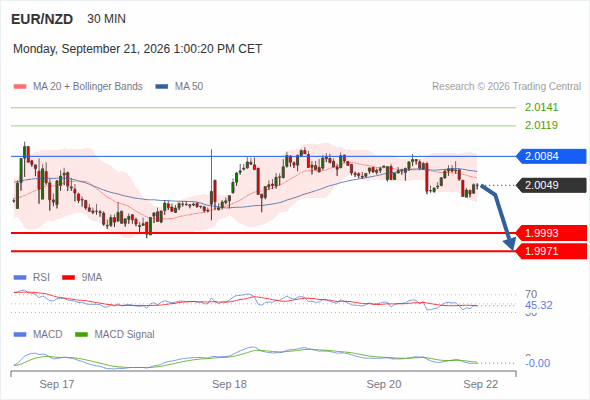Click the MA 50 blue legend swatch
This screenshot has height=400, width=590.
point(162,87)
